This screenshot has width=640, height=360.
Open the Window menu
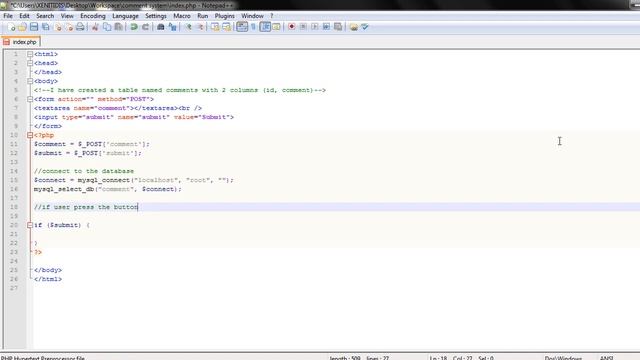pos(252,16)
